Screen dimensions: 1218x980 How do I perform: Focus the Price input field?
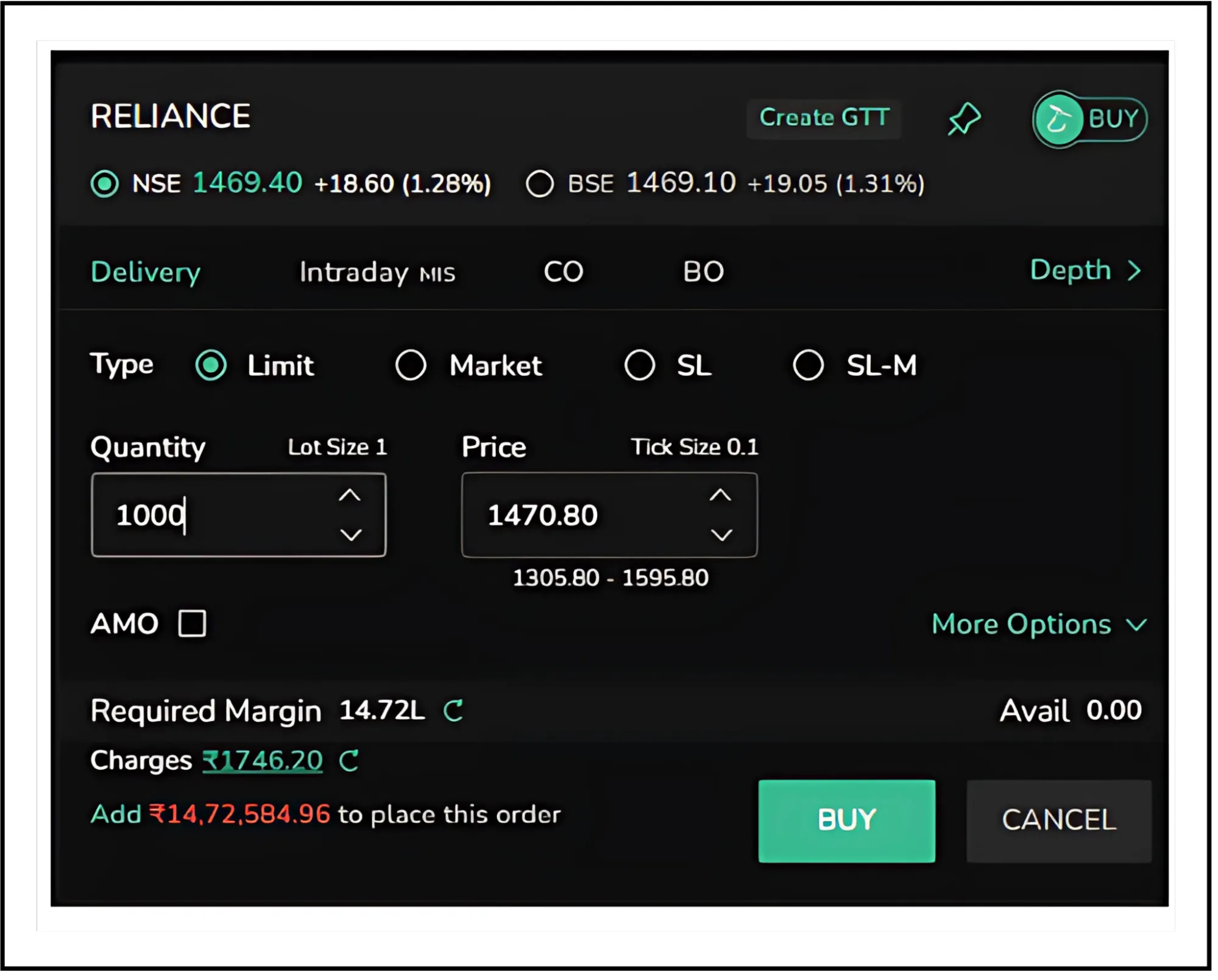click(609, 515)
